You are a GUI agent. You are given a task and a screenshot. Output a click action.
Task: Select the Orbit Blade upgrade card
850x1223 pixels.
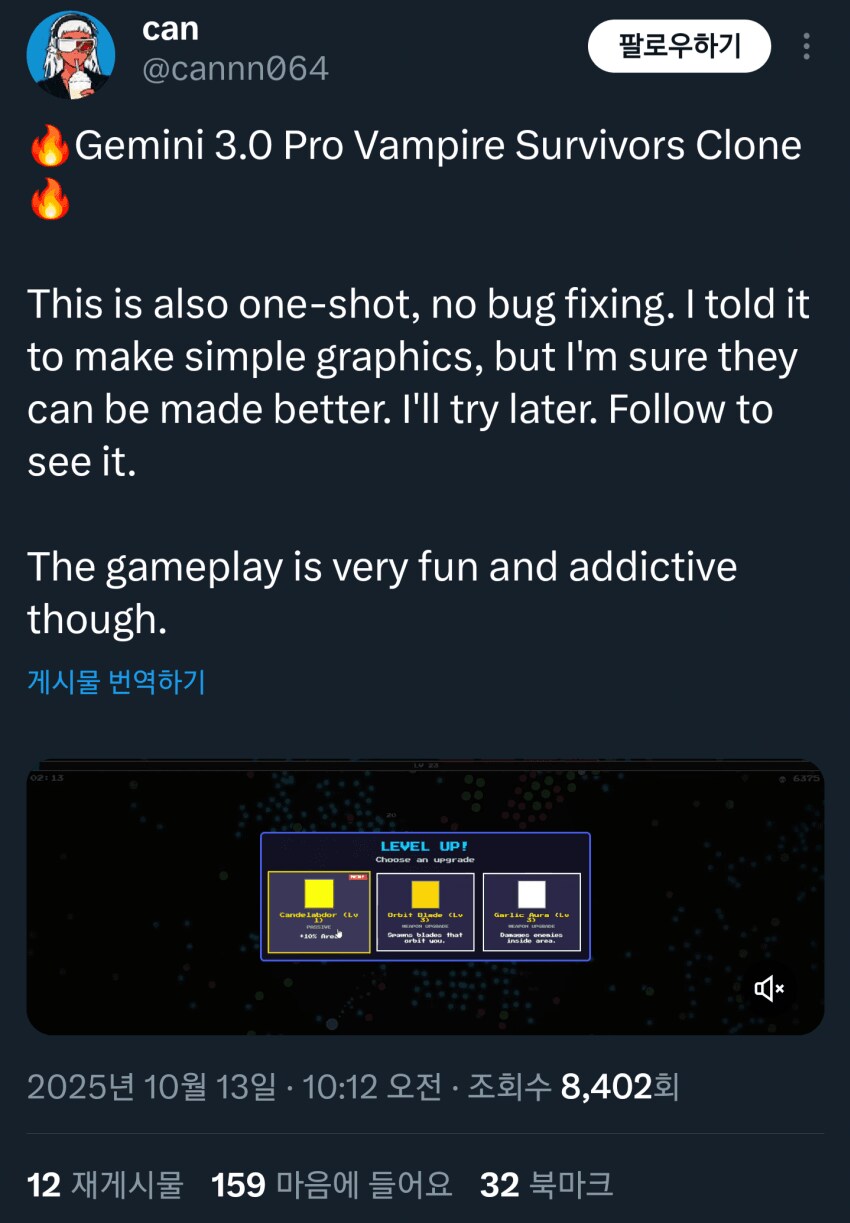[x=425, y=912]
